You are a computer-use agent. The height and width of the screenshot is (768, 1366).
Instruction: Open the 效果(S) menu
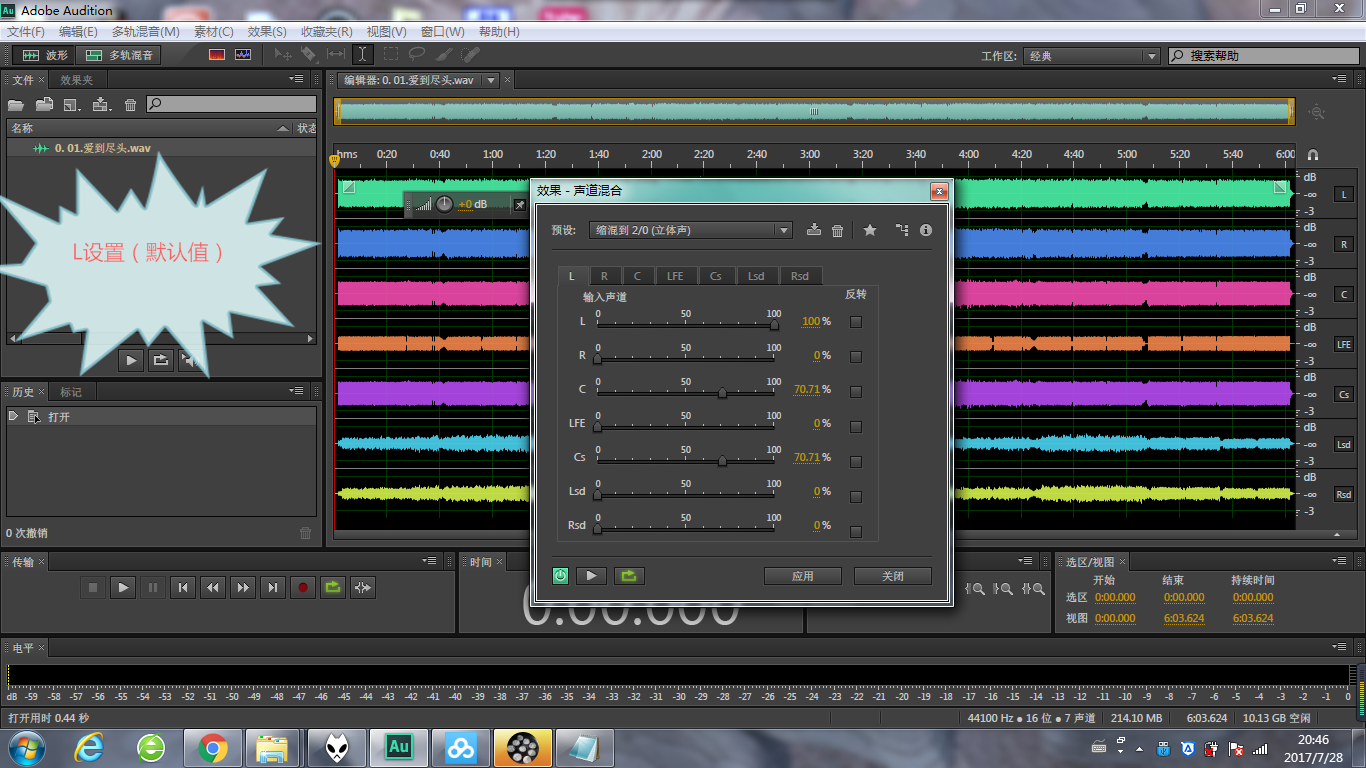[x=267, y=32]
